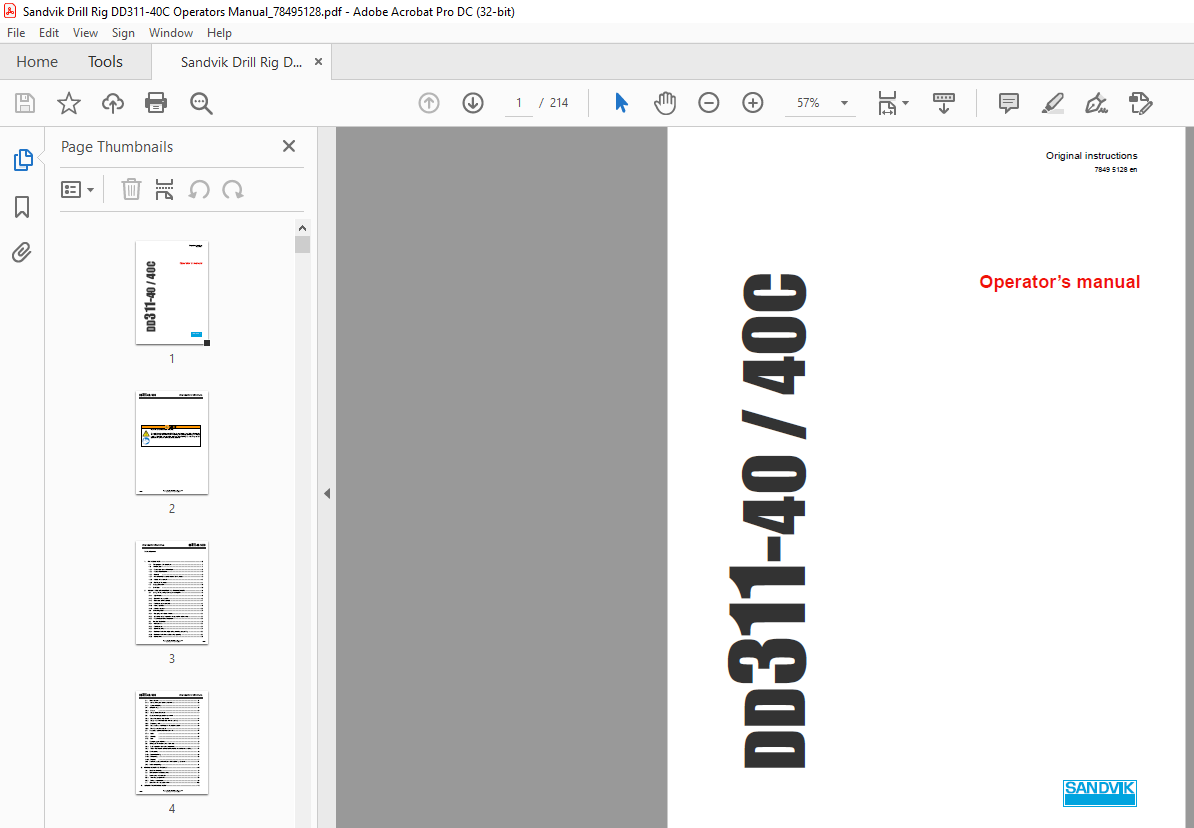This screenshot has width=1194, height=828.
Task: Click the stamp/request signature icon
Action: point(1140,103)
